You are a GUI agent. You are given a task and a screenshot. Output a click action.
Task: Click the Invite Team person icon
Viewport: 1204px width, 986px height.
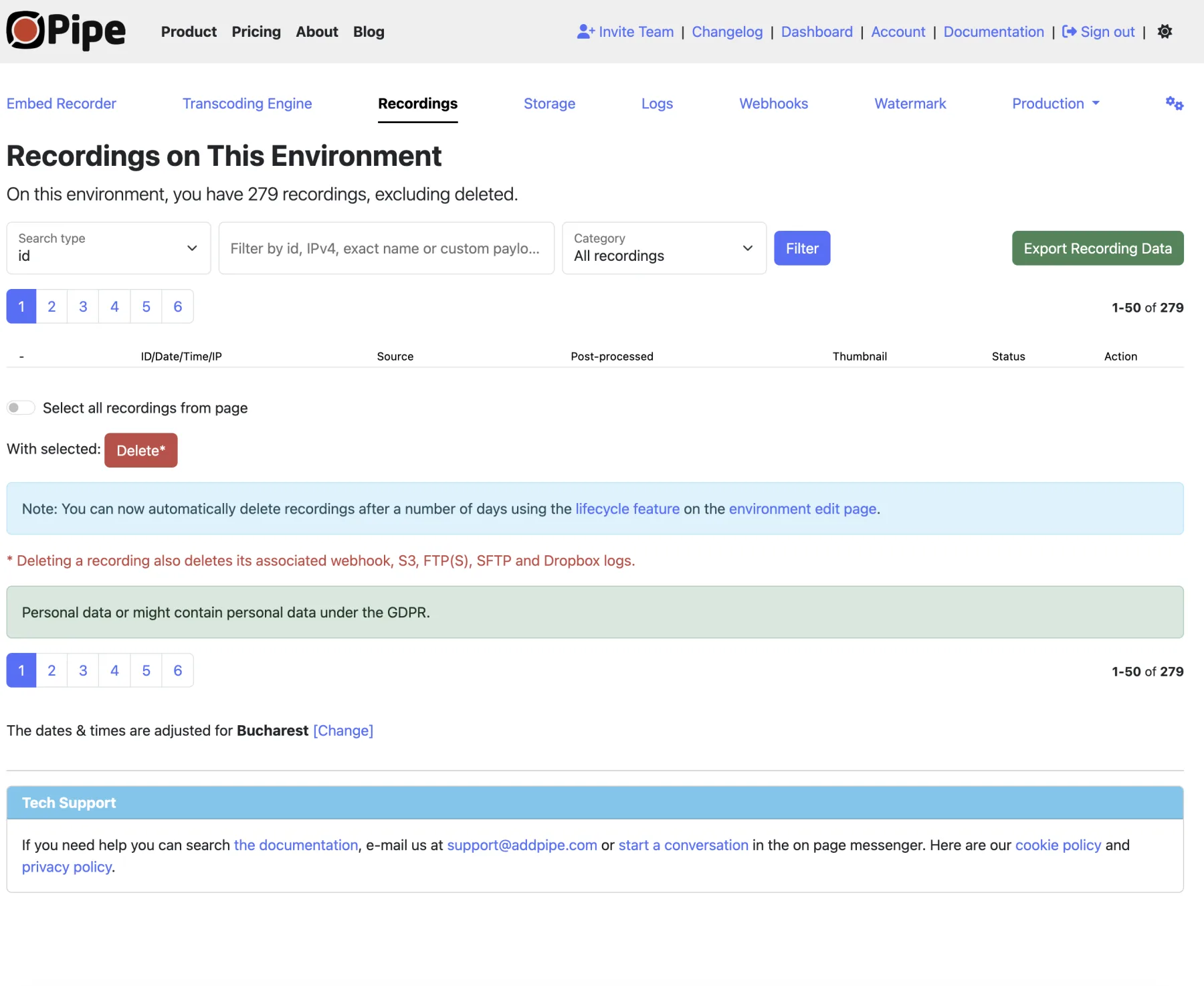(586, 31)
